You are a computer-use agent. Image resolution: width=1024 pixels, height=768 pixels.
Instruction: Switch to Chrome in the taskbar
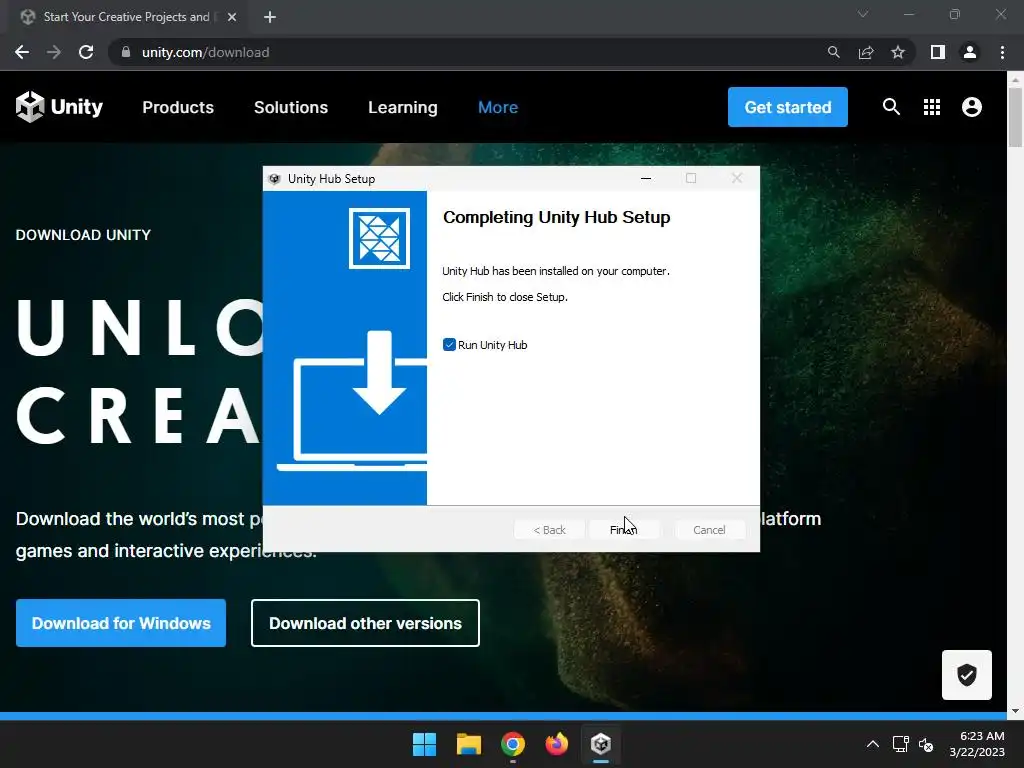[513, 744]
